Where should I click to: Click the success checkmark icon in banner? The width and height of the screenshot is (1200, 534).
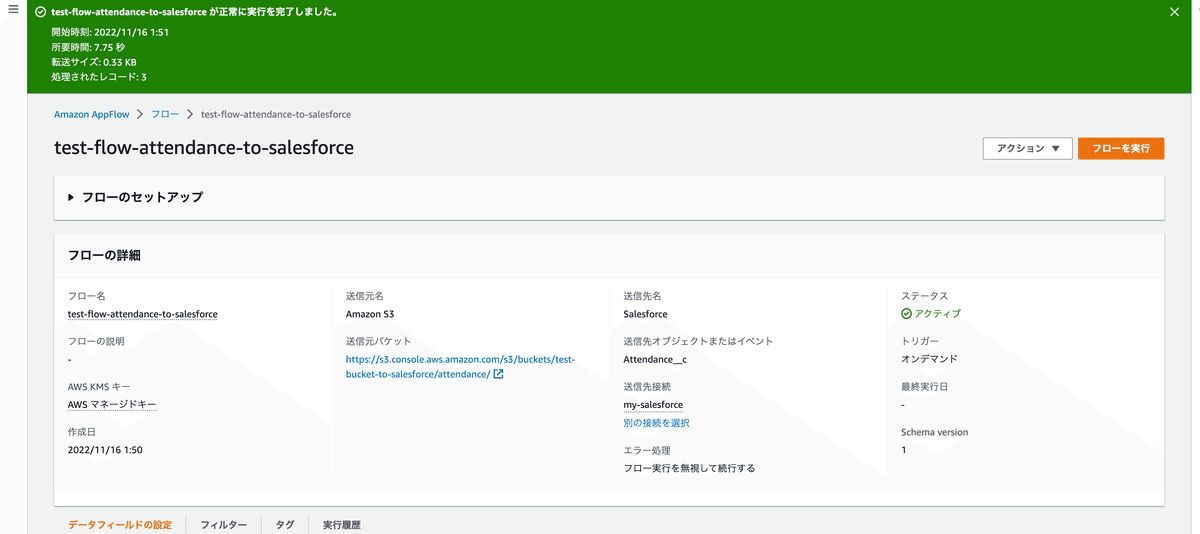pyautogui.click(x=40, y=12)
